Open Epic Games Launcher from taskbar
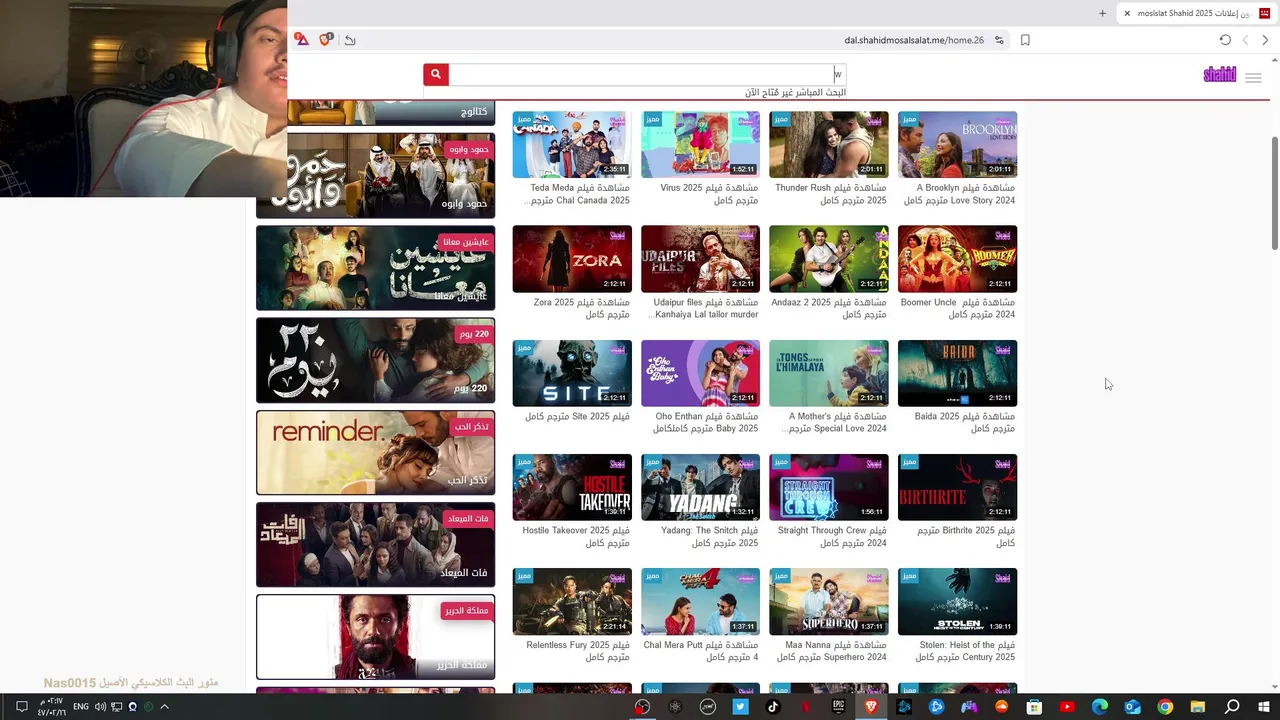The width and height of the screenshot is (1280, 720). point(838,707)
